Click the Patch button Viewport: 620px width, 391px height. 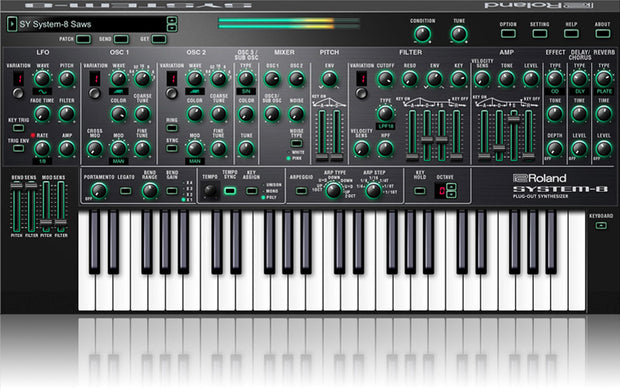[83, 39]
